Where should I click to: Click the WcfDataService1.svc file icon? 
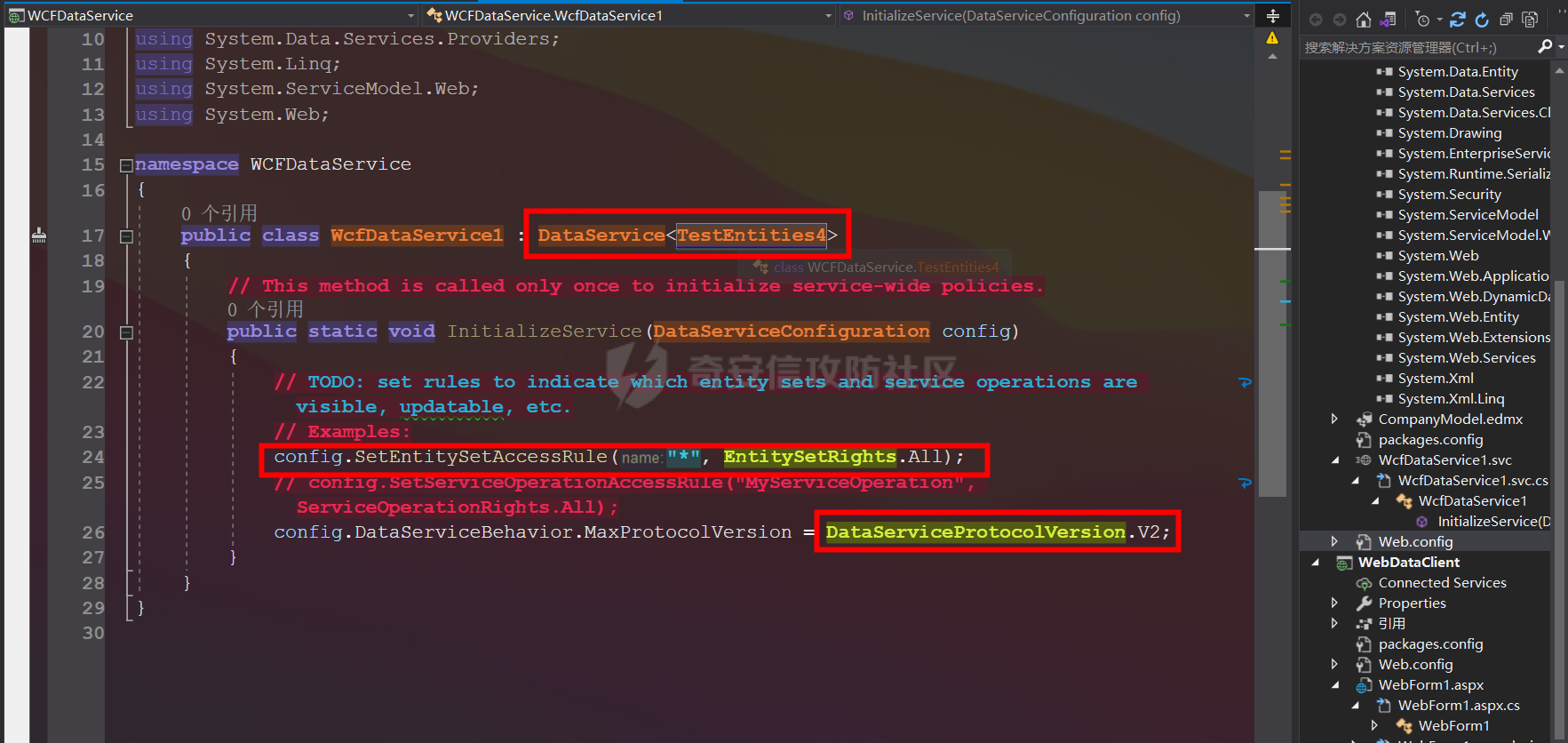[1364, 460]
